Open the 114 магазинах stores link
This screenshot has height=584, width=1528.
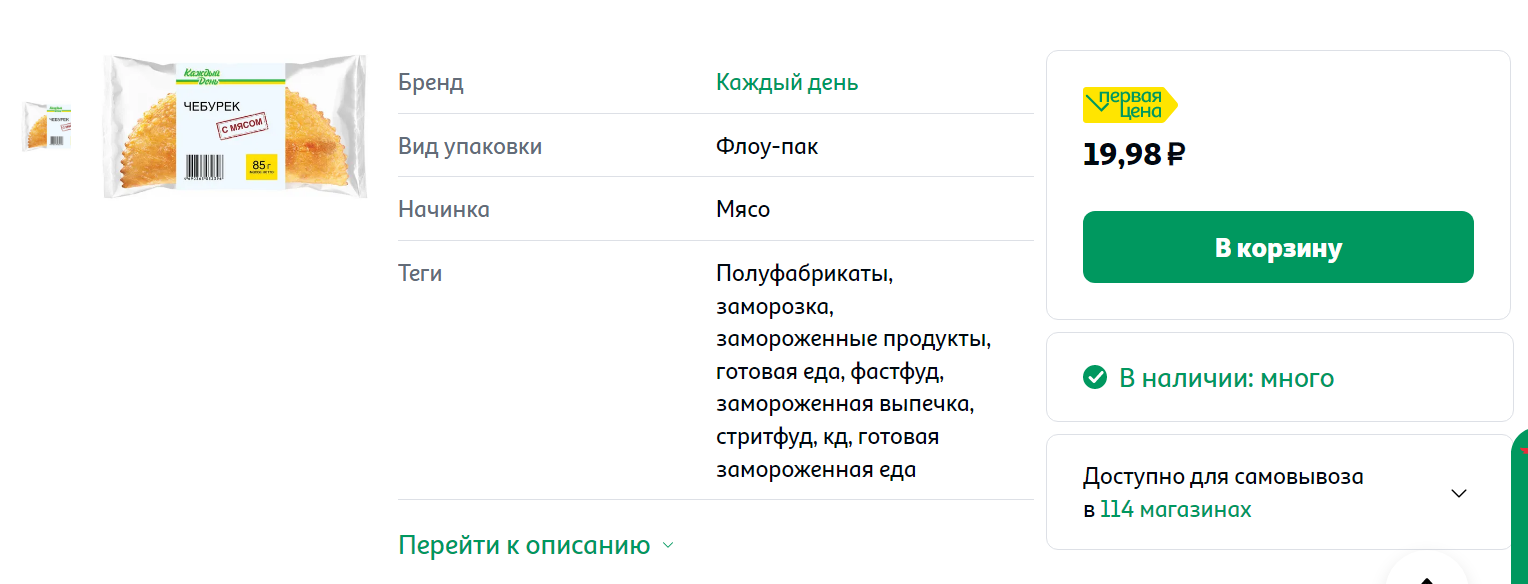click(x=1175, y=509)
